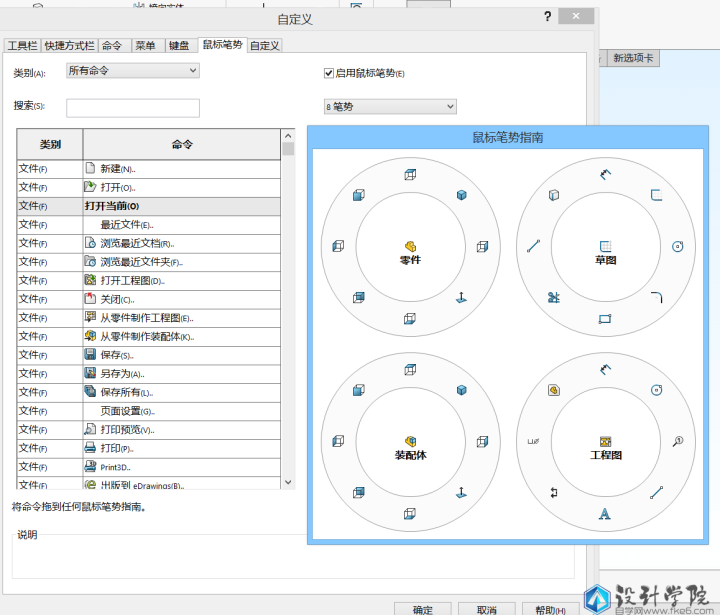The height and width of the screenshot is (615, 720).
Task: Click the magnifier zoom icon in 工程图 wheel
Action: [x=678, y=441]
